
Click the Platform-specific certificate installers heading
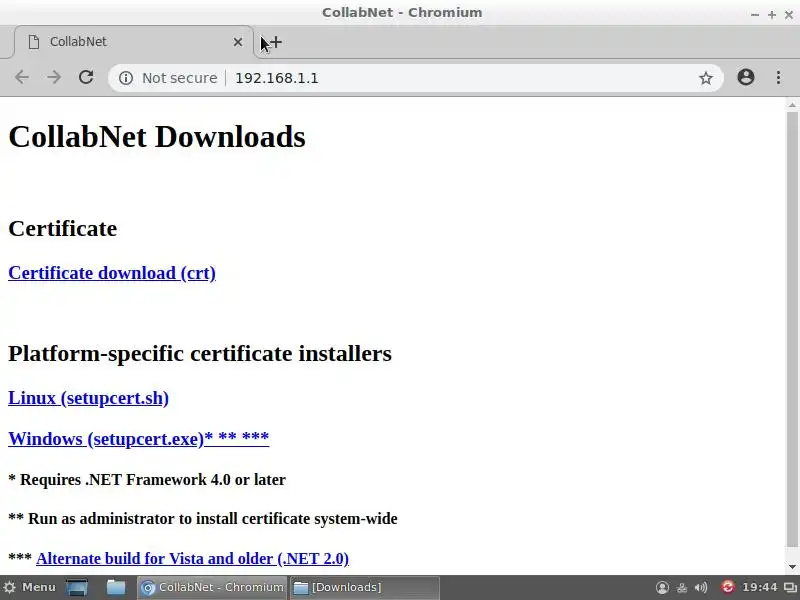(x=200, y=353)
